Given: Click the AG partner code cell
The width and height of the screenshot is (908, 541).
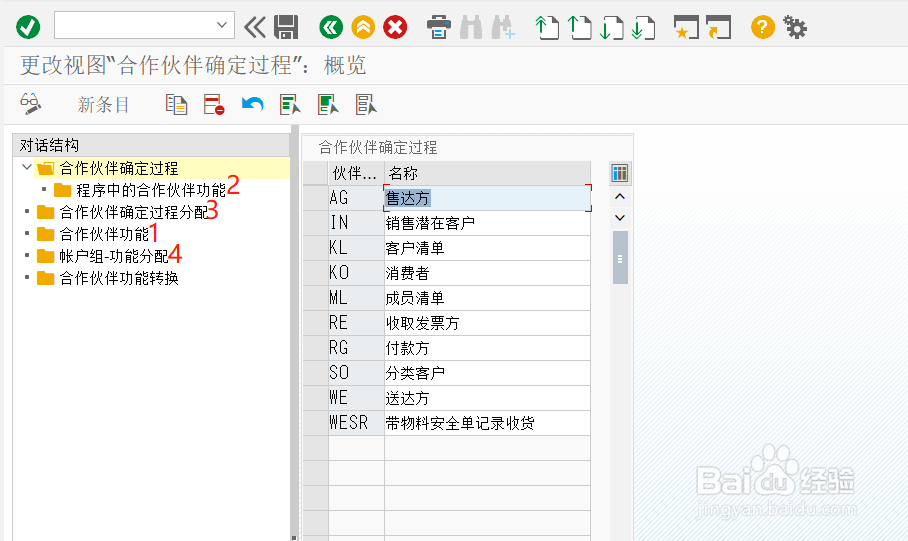Looking at the screenshot, I should click(356, 198).
